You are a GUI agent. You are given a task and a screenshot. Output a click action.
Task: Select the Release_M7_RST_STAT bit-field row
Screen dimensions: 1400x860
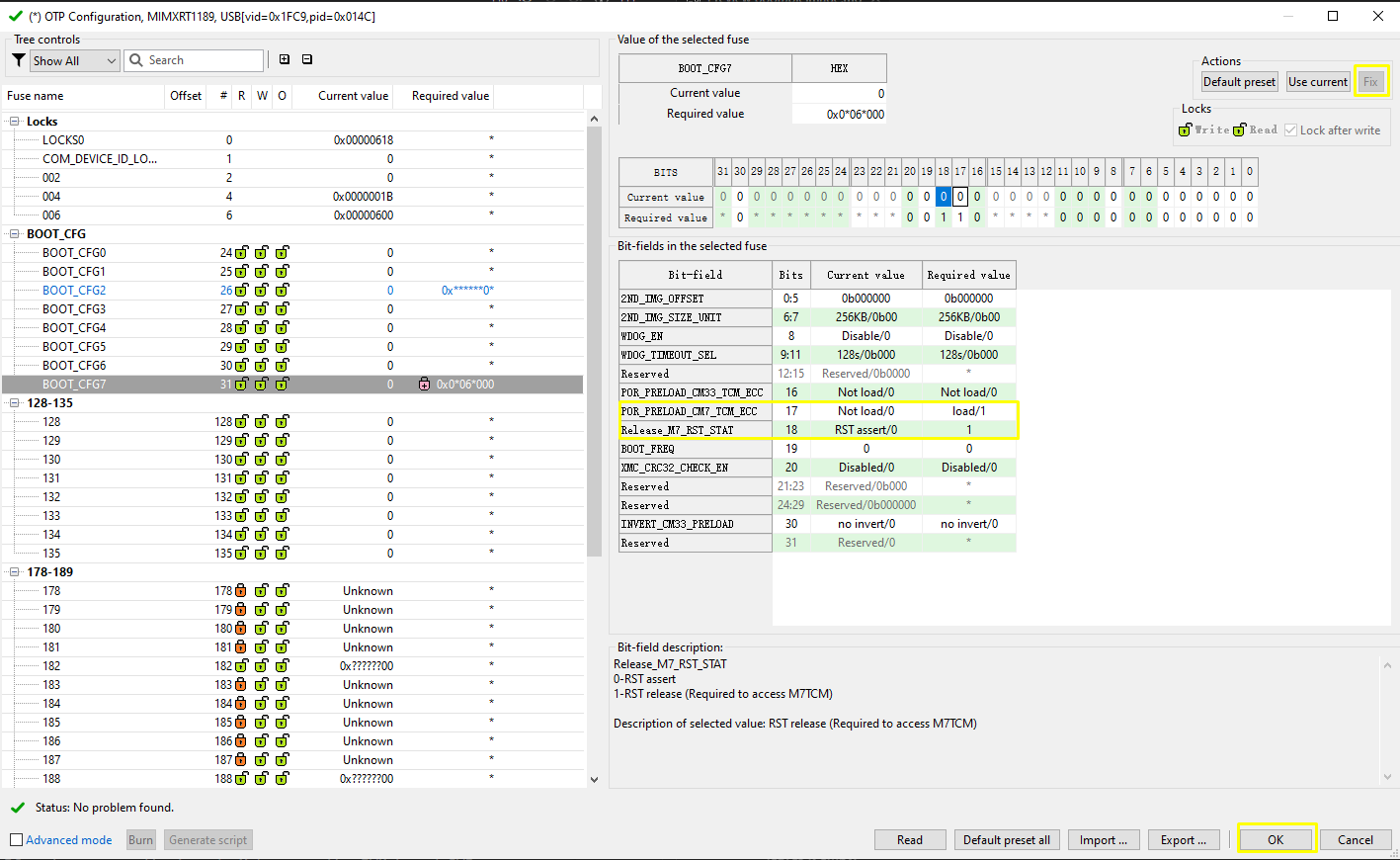click(678, 430)
